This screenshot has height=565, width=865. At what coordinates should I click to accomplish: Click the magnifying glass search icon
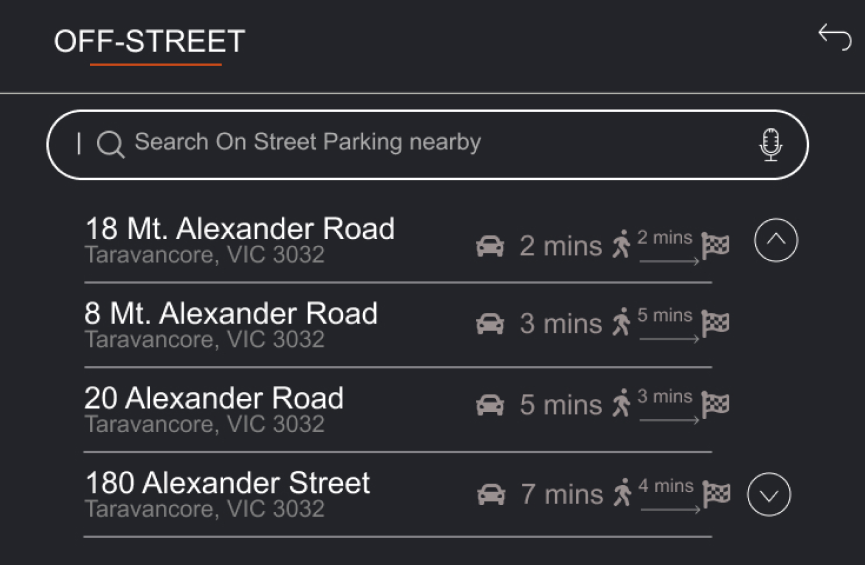click(110, 144)
